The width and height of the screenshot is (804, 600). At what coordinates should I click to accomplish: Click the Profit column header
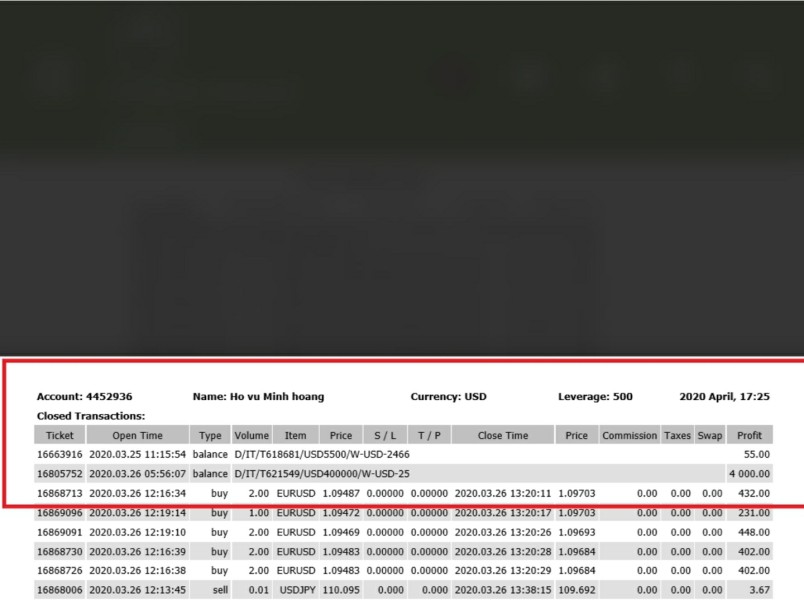pyautogui.click(x=750, y=435)
